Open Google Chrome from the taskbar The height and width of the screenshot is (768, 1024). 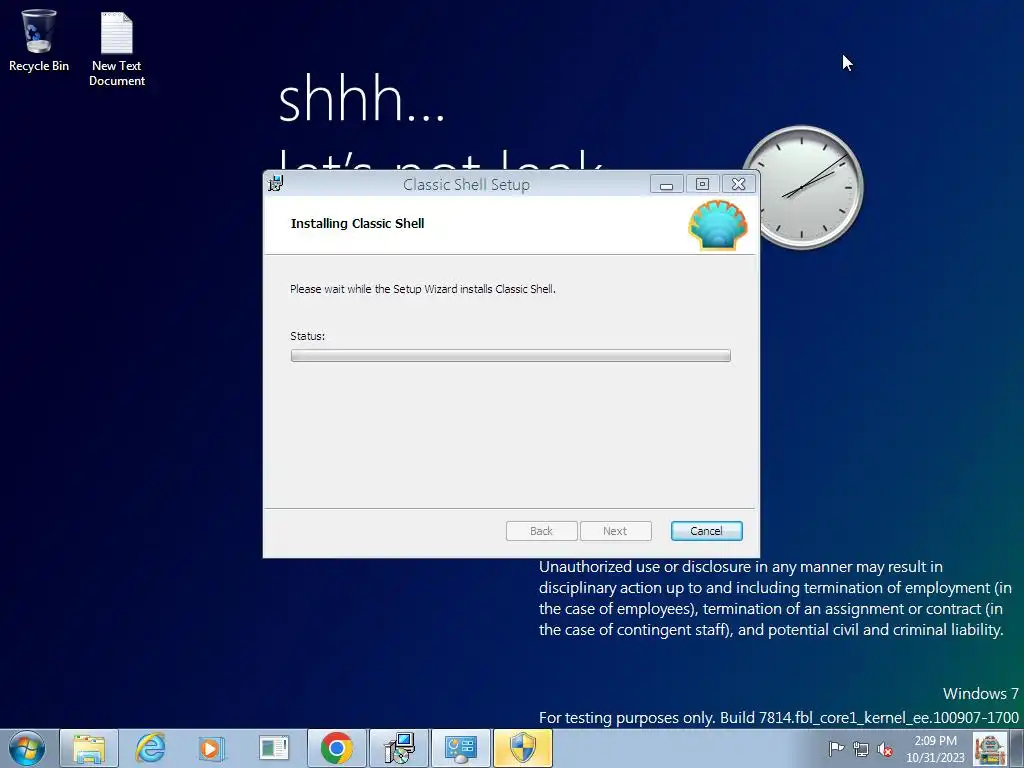point(336,748)
